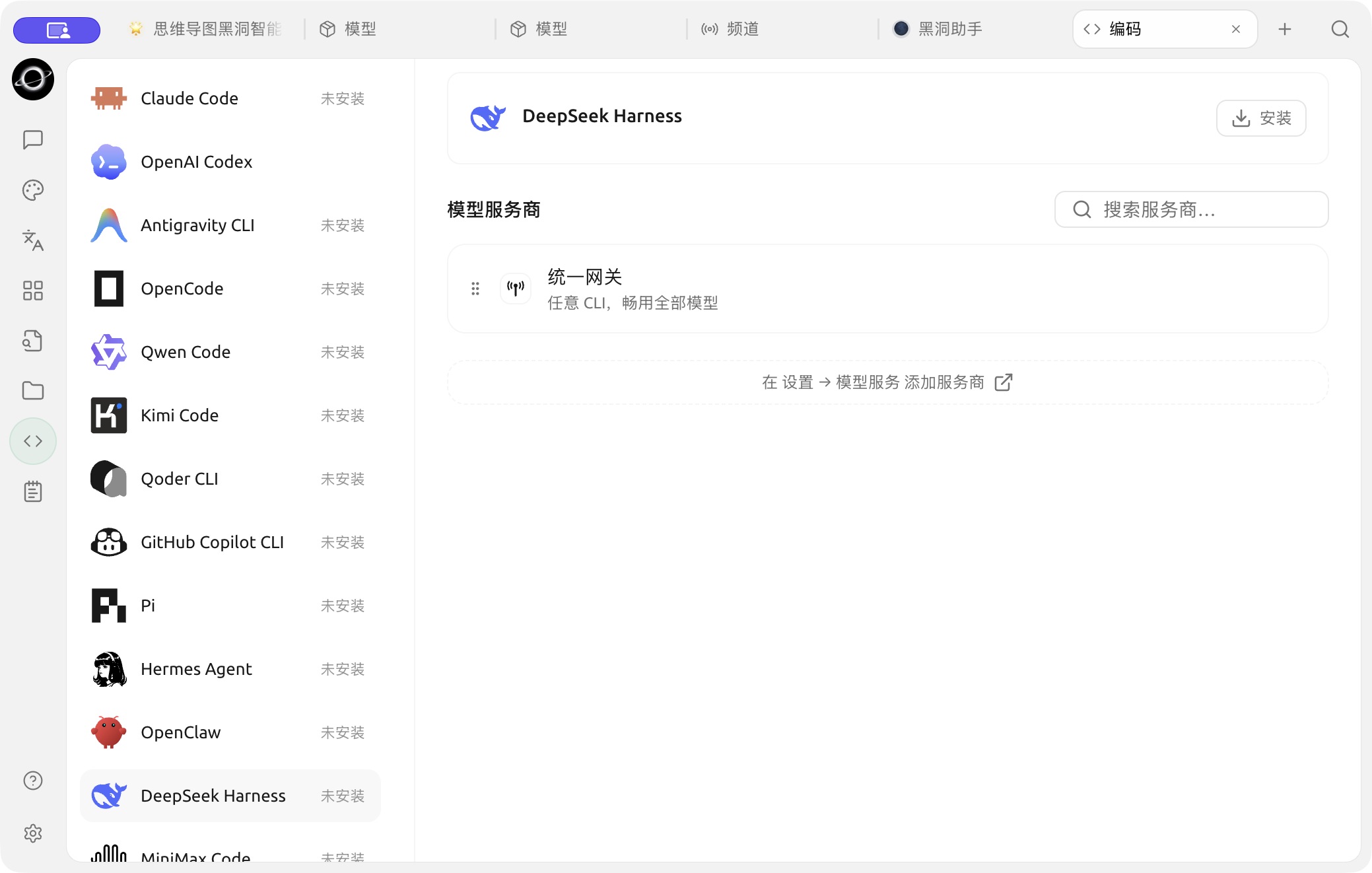Select OpenClaw in the list
This screenshot has width=1372, height=873.
pos(230,732)
